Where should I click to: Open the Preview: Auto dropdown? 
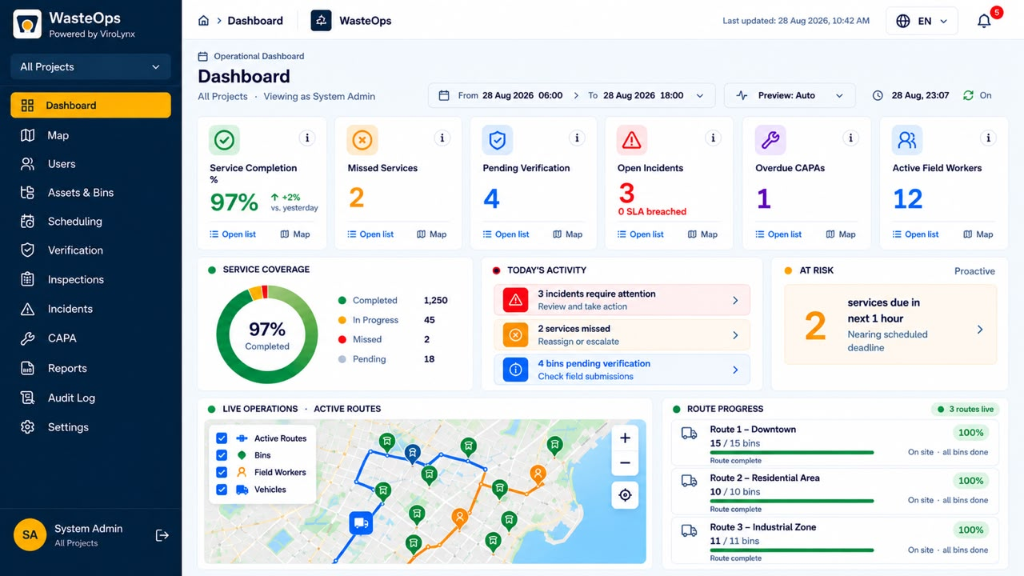pyautogui.click(x=790, y=95)
